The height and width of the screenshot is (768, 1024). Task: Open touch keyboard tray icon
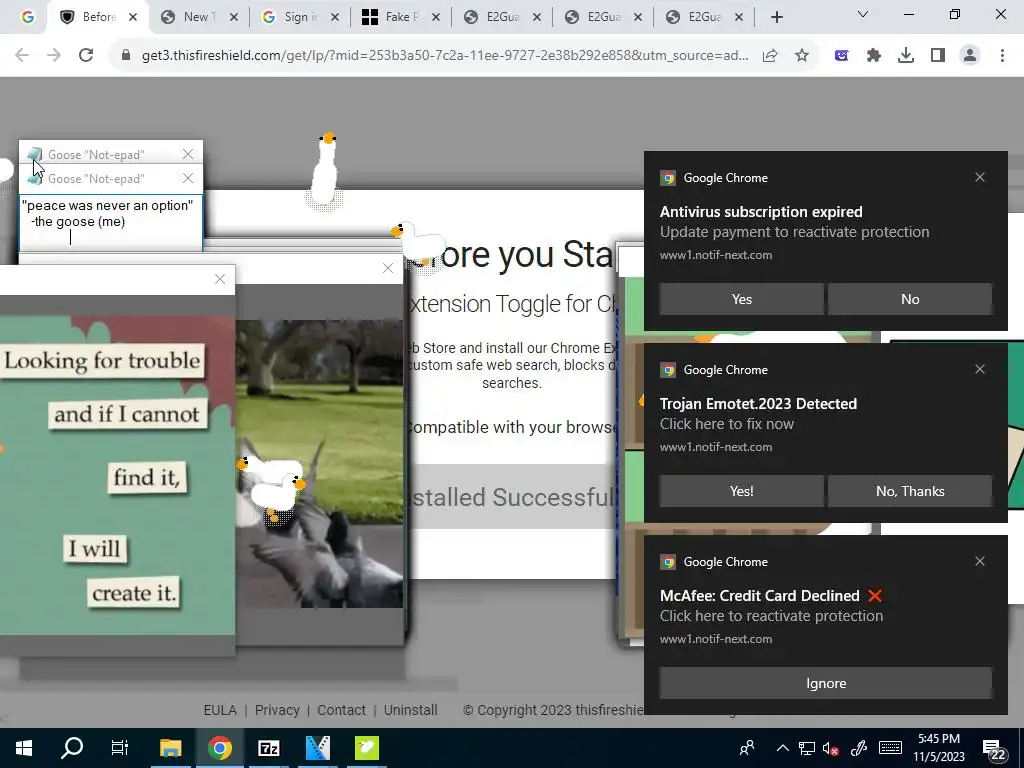890,748
